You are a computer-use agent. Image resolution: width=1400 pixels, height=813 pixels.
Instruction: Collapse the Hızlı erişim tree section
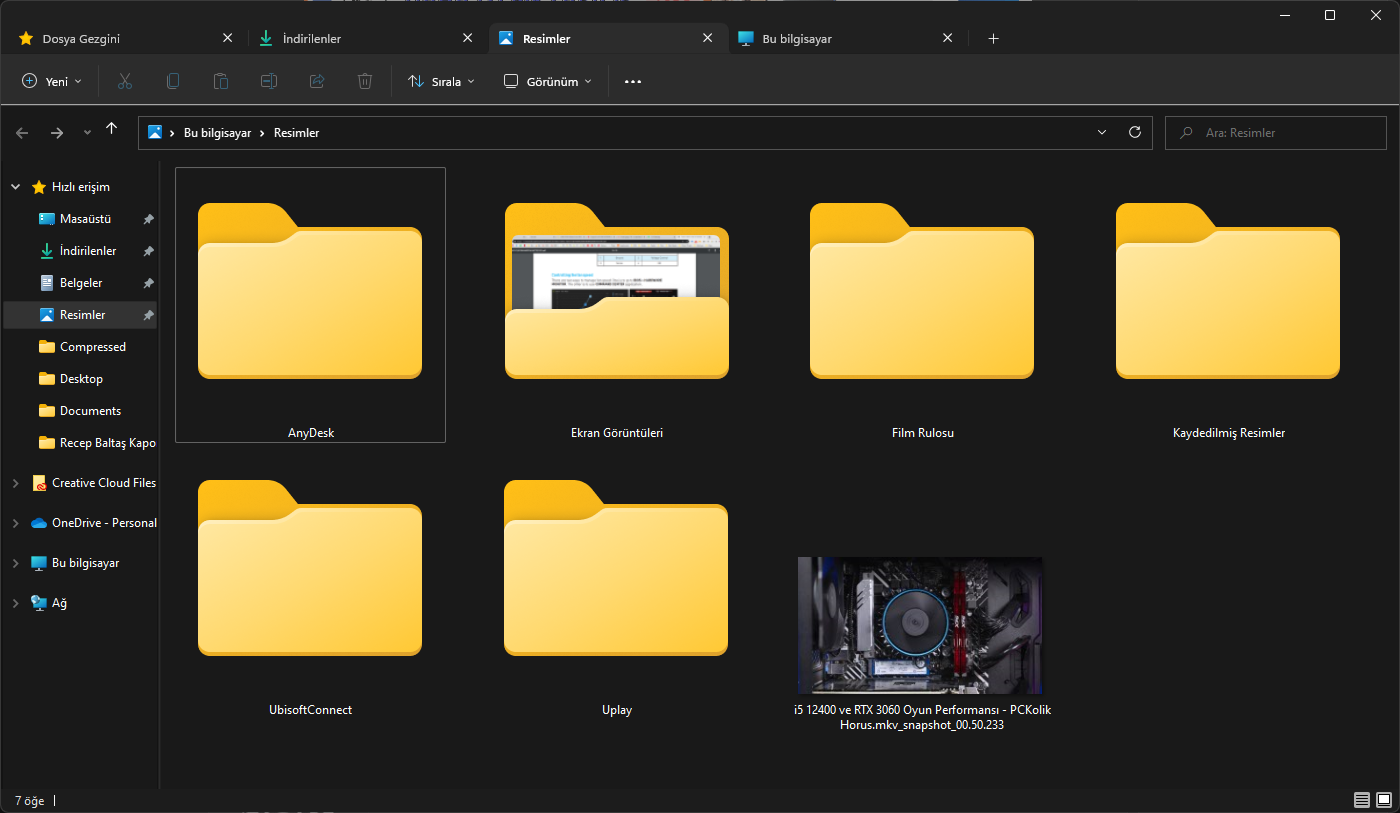(15, 187)
